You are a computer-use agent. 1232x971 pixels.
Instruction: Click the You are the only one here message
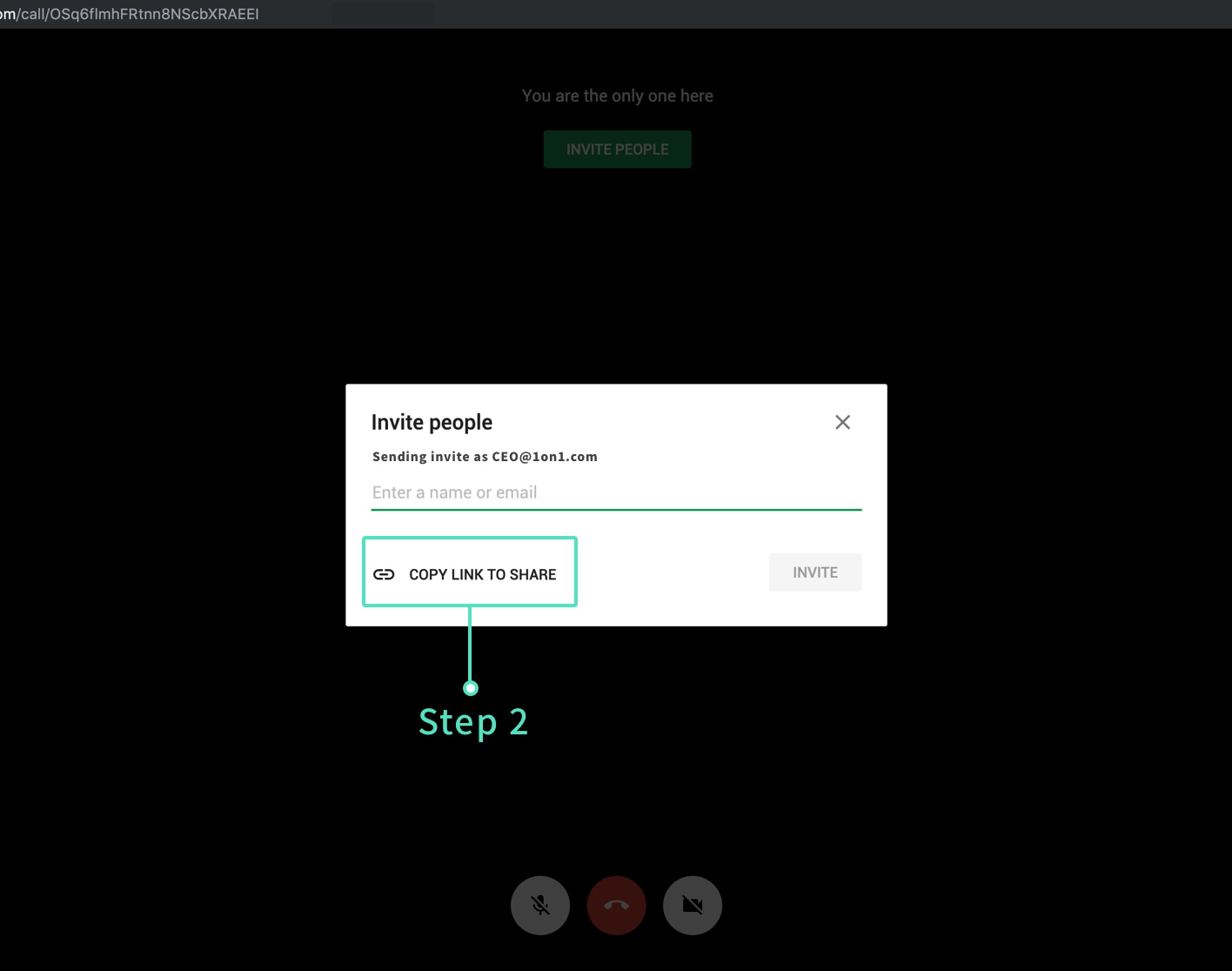click(x=617, y=96)
